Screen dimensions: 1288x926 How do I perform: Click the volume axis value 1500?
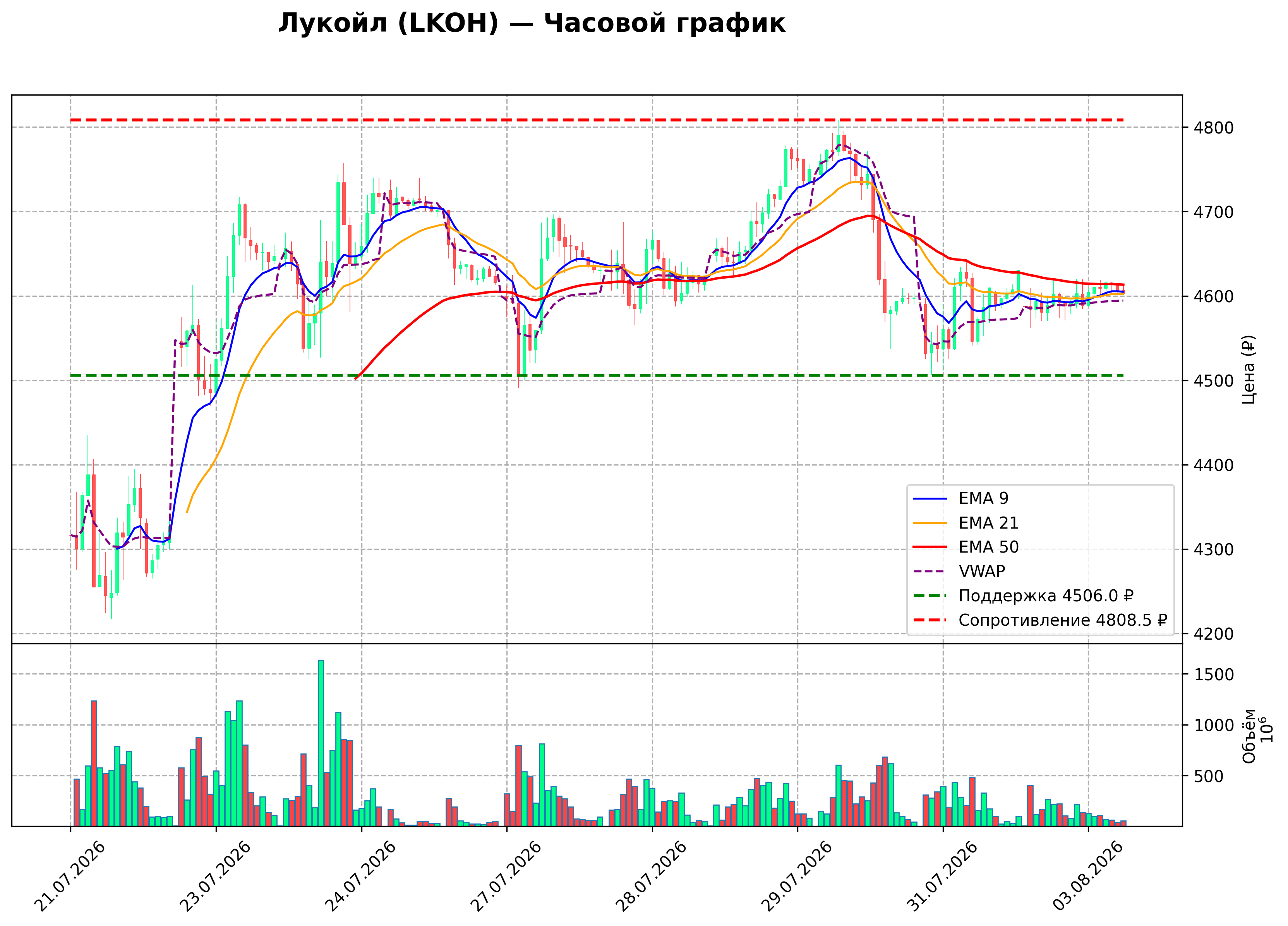1214,674
